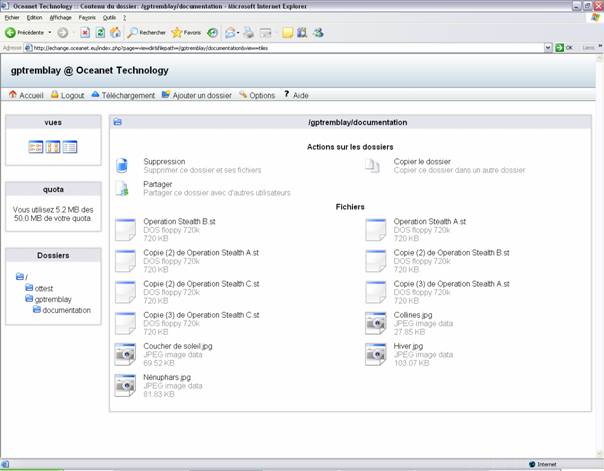Select the ottest folder in Dossiers
The height and width of the screenshot is (471, 604).
(x=39, y=288)
